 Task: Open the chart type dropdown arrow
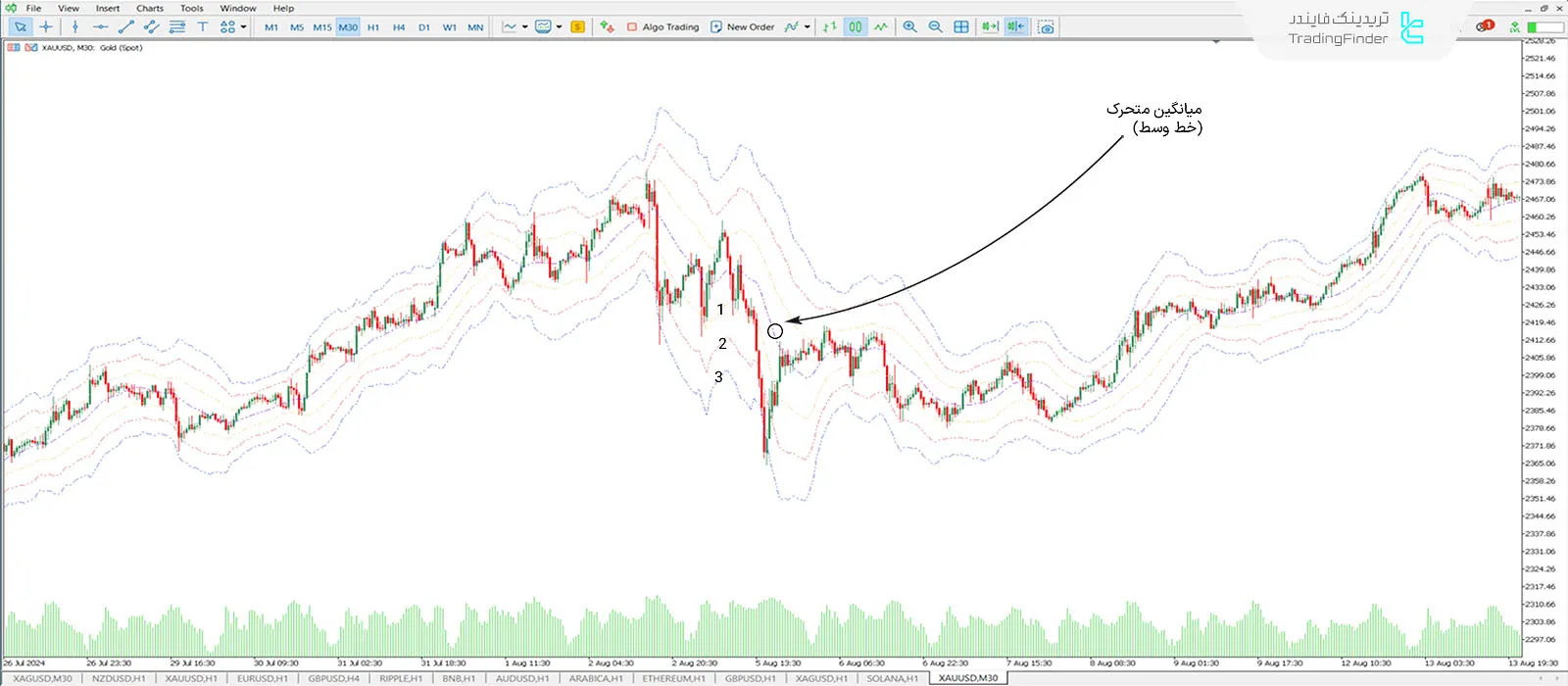(525, 26)
